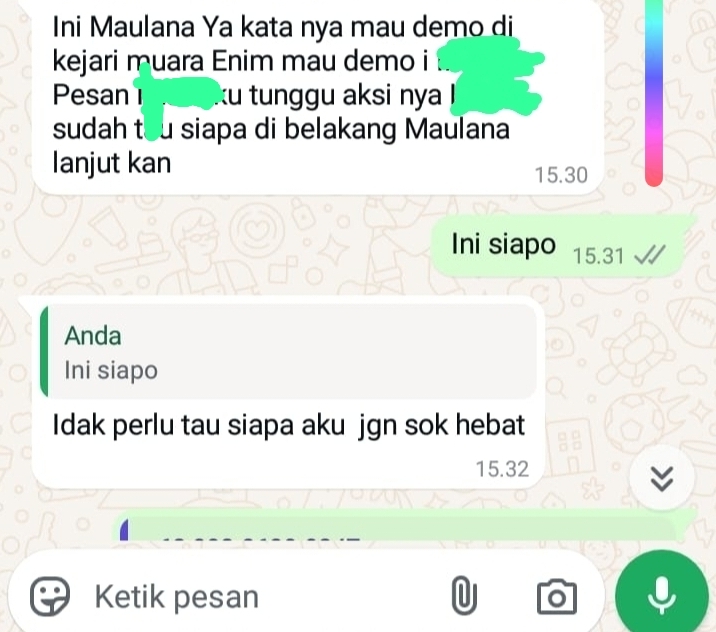Click the 15.30 timestamp
Viewport: 716px width, 632px height.
(x=561, y=175)
